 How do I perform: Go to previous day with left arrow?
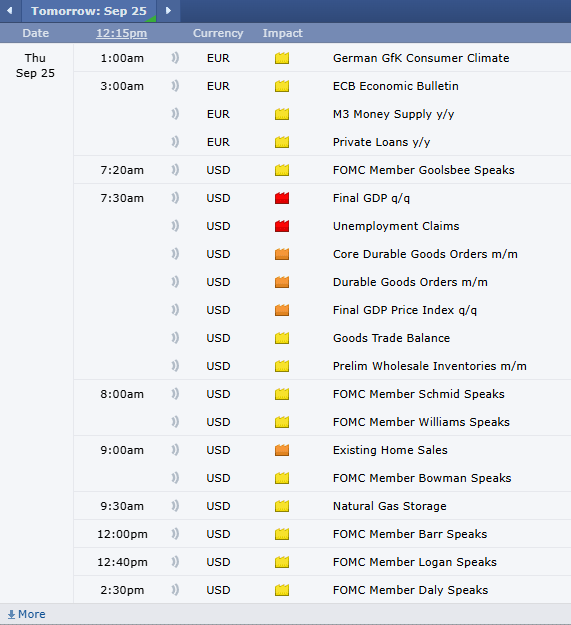point(10,11)
